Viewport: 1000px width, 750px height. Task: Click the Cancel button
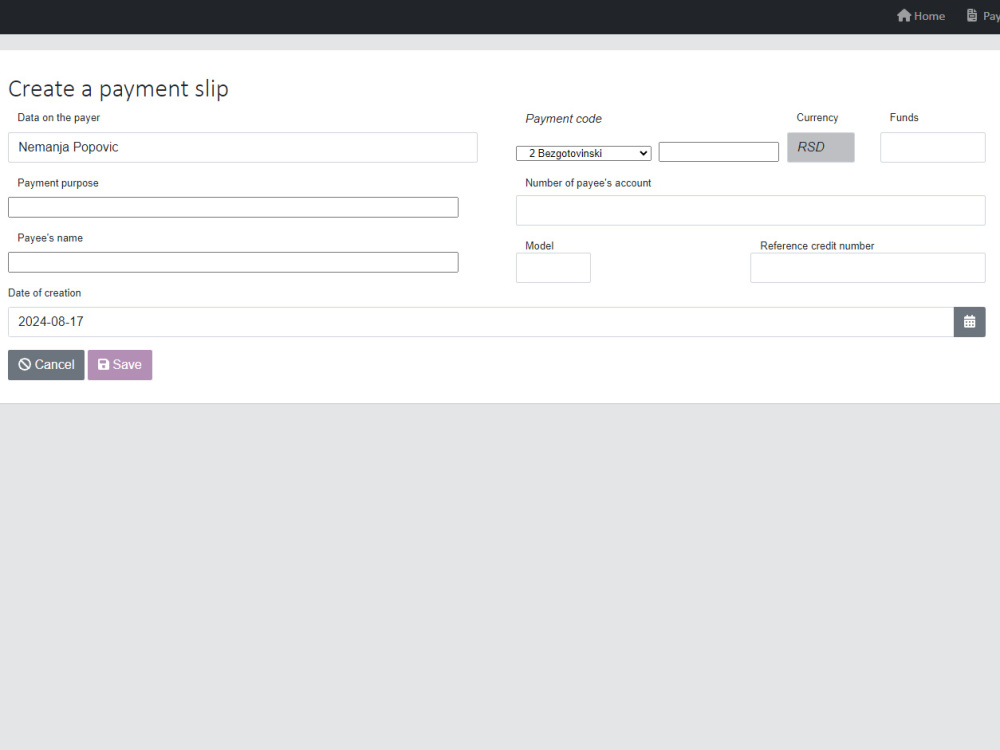pyautogui.click(x=46, y=365)
